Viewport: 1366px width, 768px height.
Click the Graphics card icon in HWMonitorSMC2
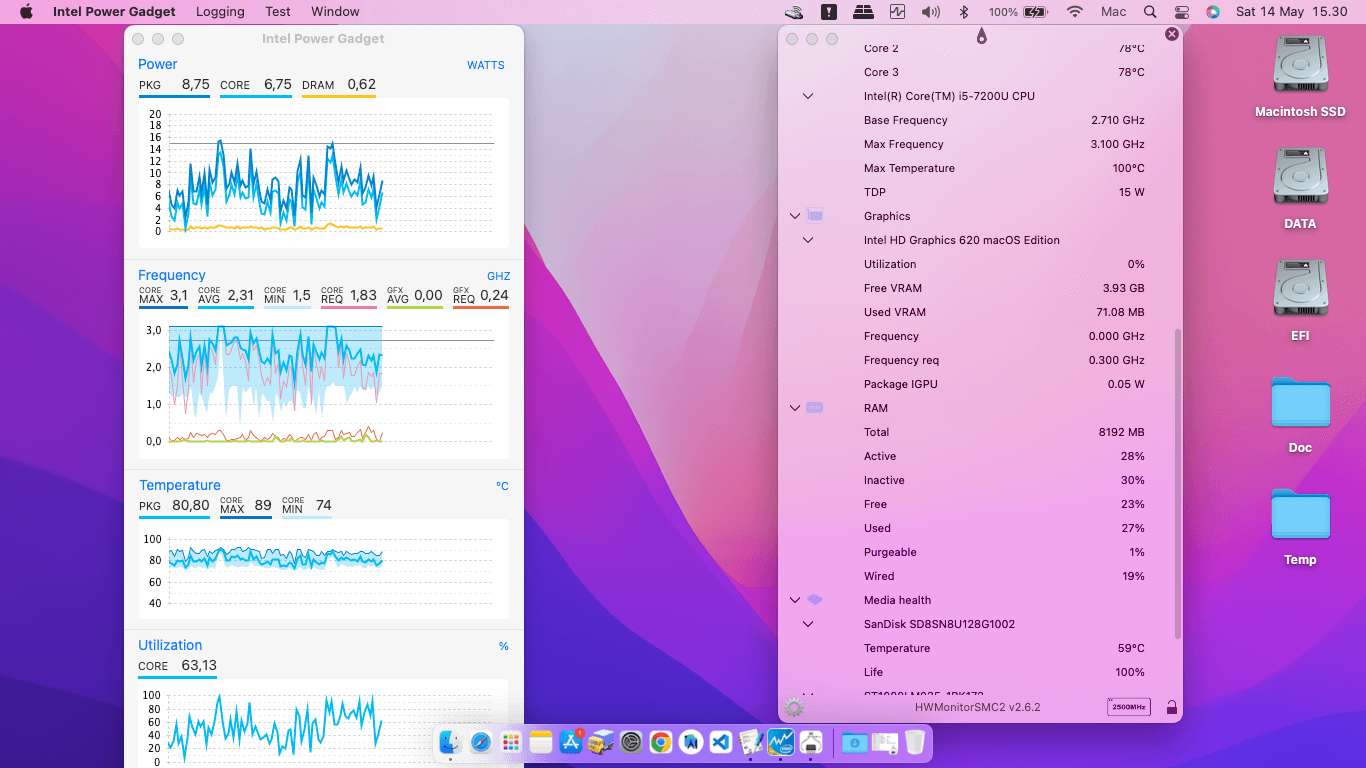click(x=815, y=215)
